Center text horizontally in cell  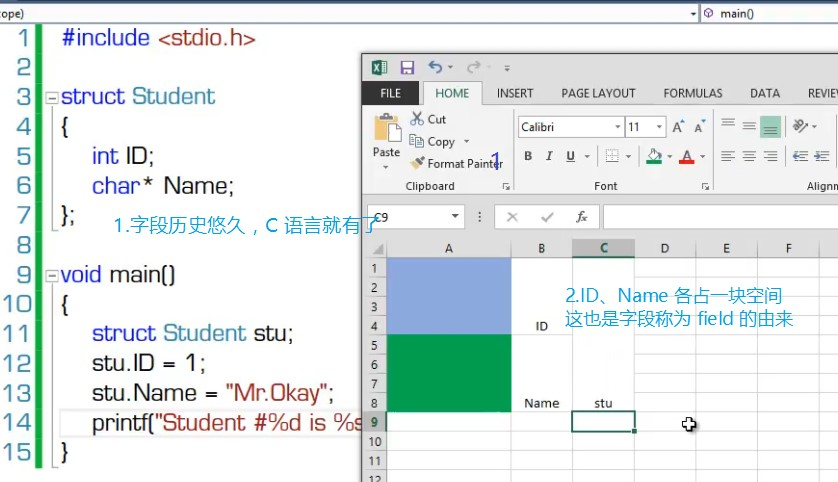749,156
